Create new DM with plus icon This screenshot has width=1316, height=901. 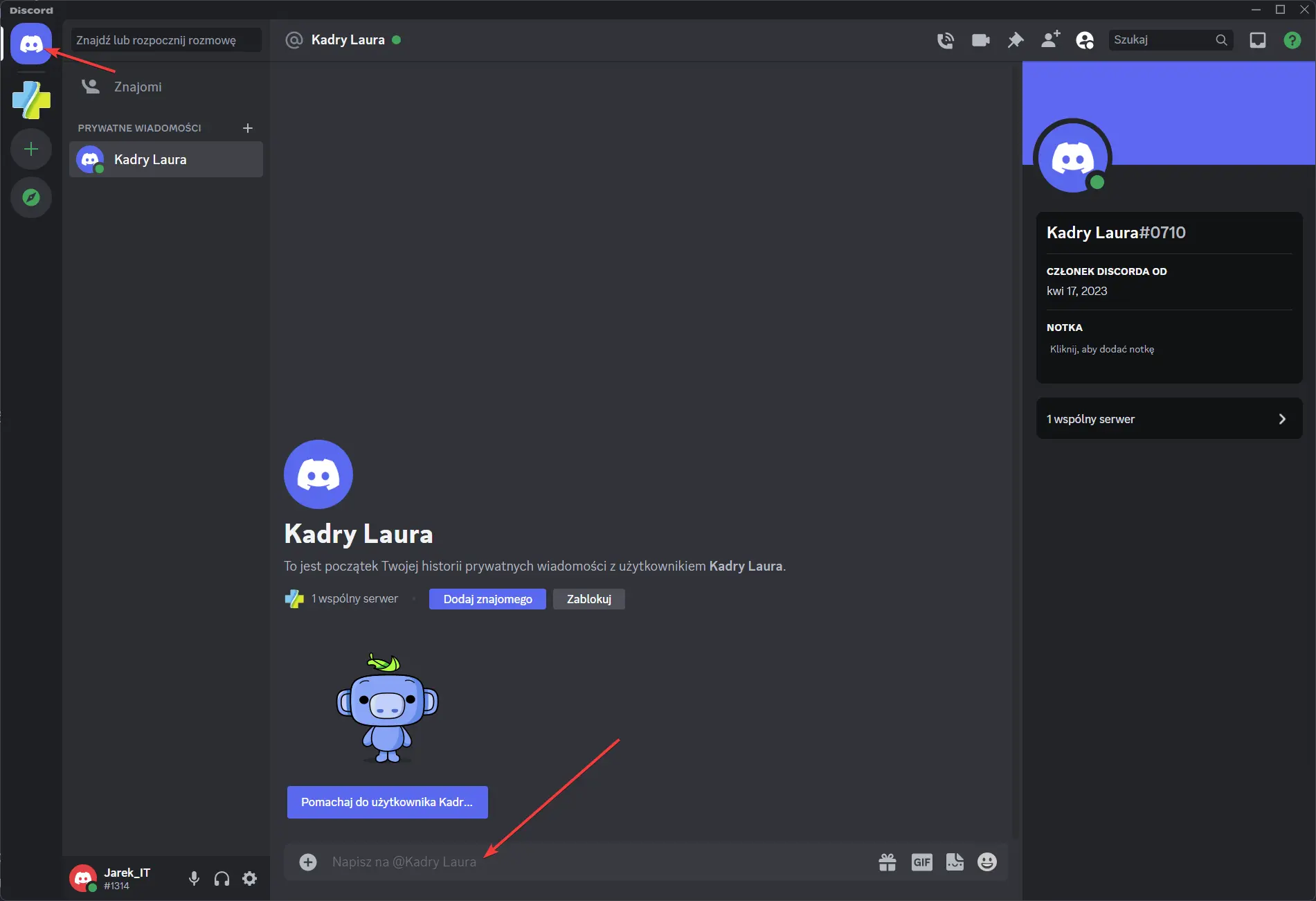click(x=248, y=128)
